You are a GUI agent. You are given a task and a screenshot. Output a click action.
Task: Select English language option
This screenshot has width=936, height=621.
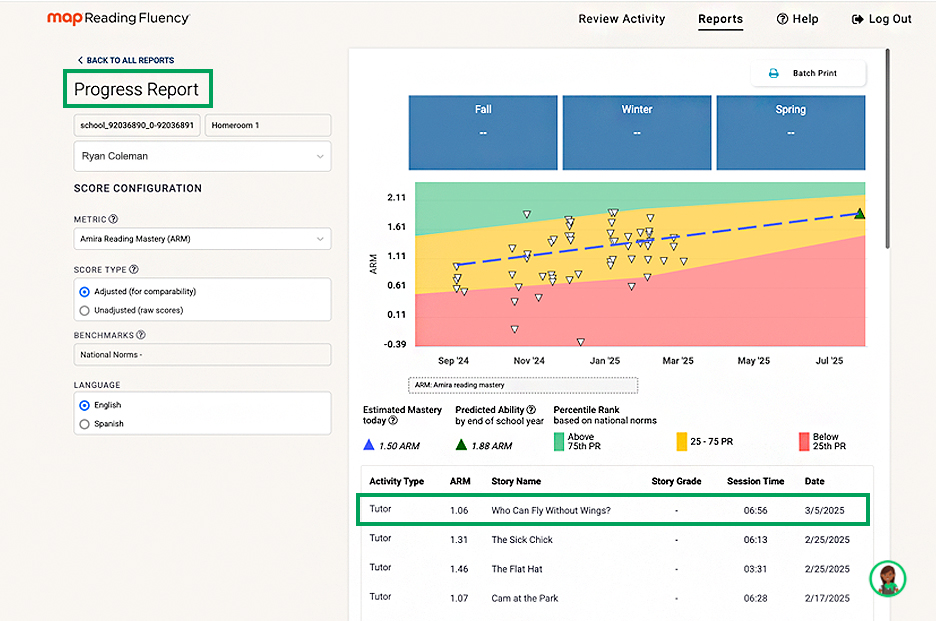coord(84,405)
